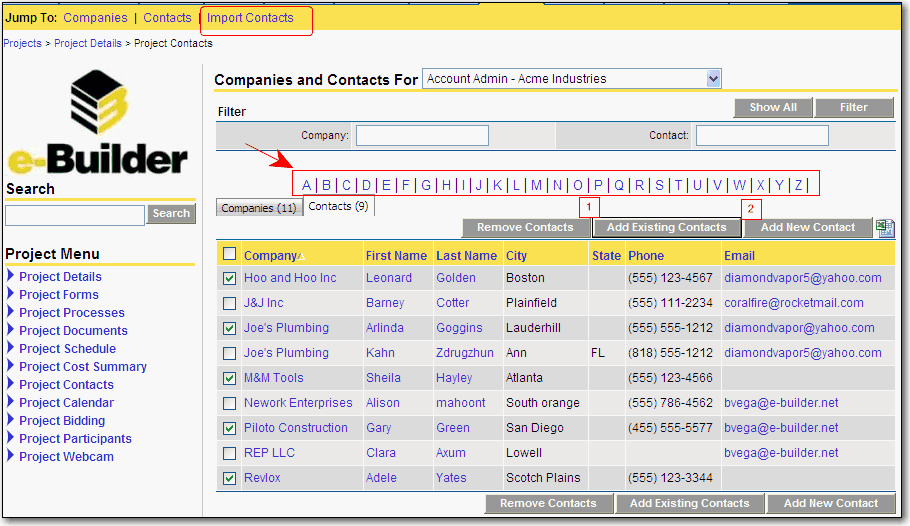The image size is (910, 526).
Task: Uncheck the Arlinda Goggins row checkbox
Action: pyautogui.click(x=230, y=328)
